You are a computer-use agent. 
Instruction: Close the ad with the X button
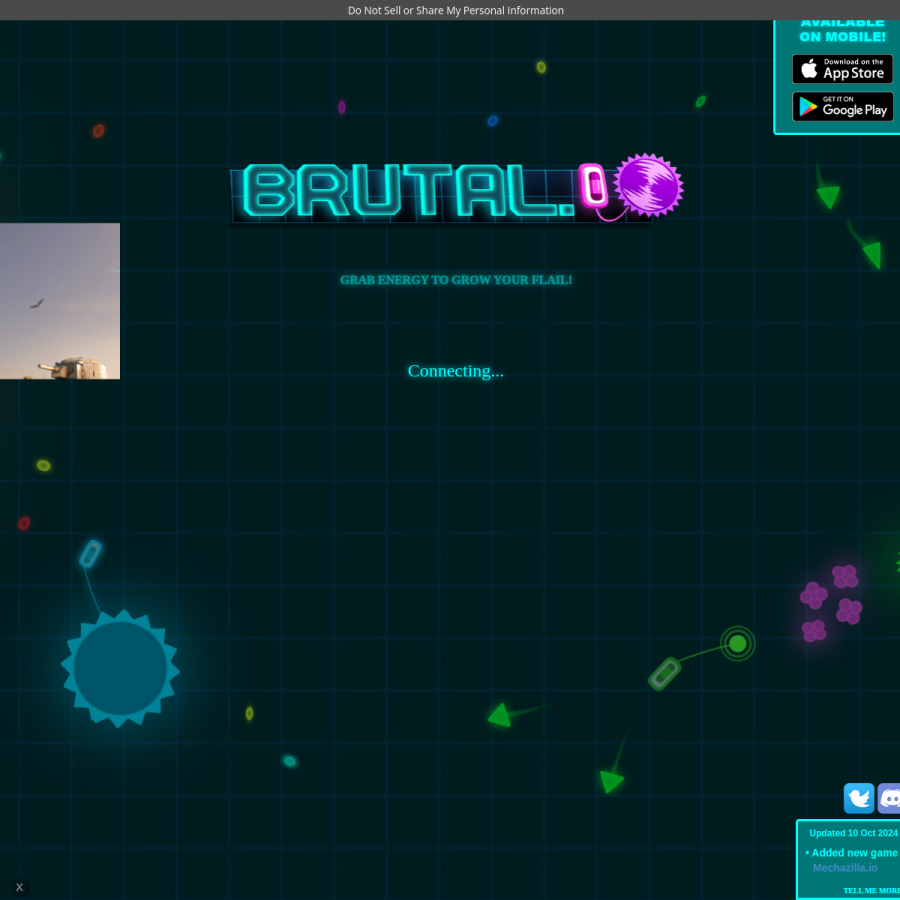pyautogui.click(x=19, y=887)
